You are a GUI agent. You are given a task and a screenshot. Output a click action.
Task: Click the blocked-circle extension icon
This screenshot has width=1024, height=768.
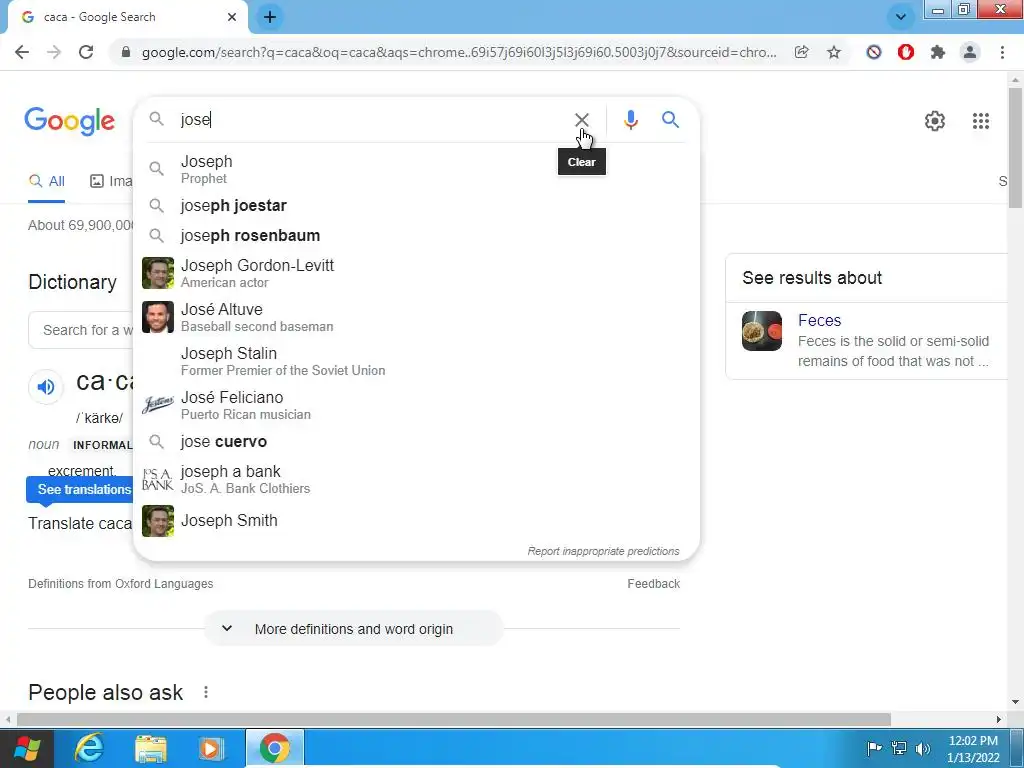tap(874, 52)
